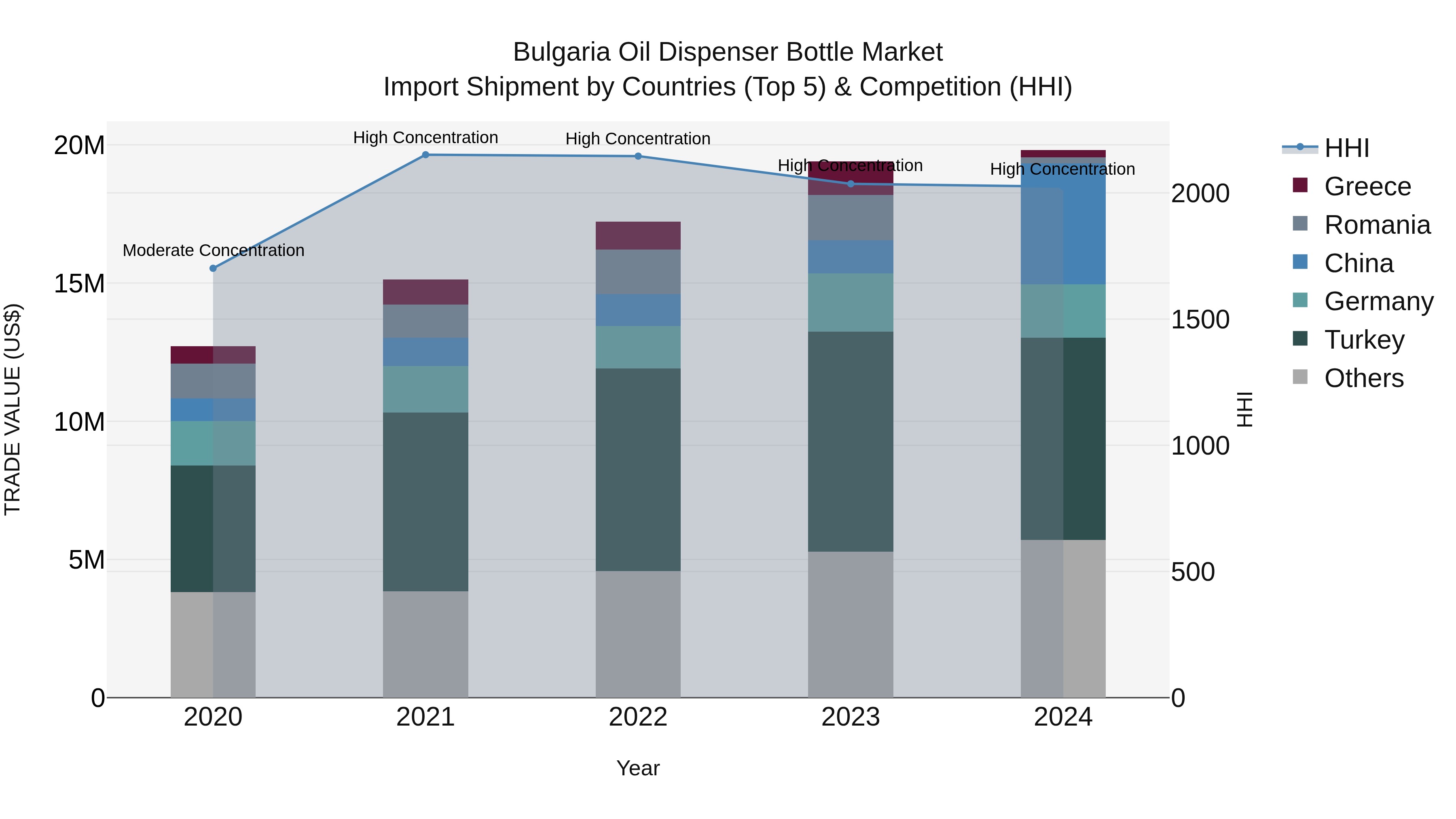
Task: Toggle the Germany legend entry
Action: pos(1363,301)
